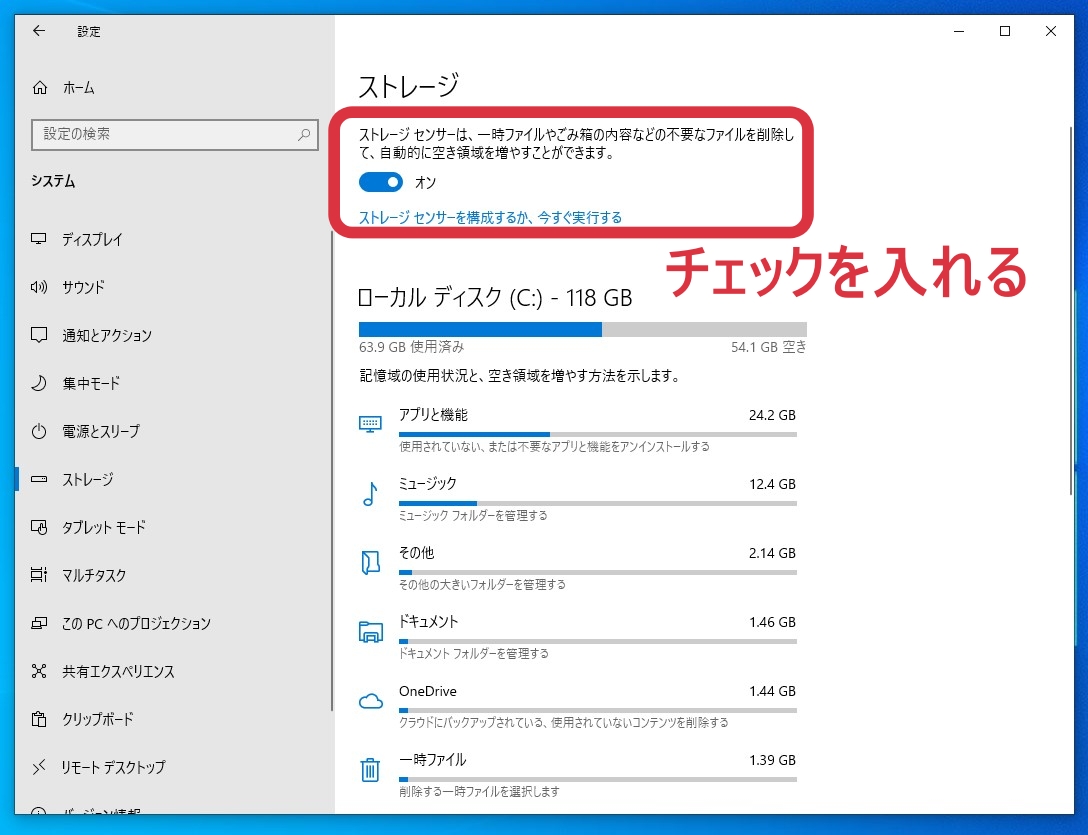The width and height of the screenshot is (1088, 835).
Task: Click the 24.2 GB size value
Action: [772, 415]
